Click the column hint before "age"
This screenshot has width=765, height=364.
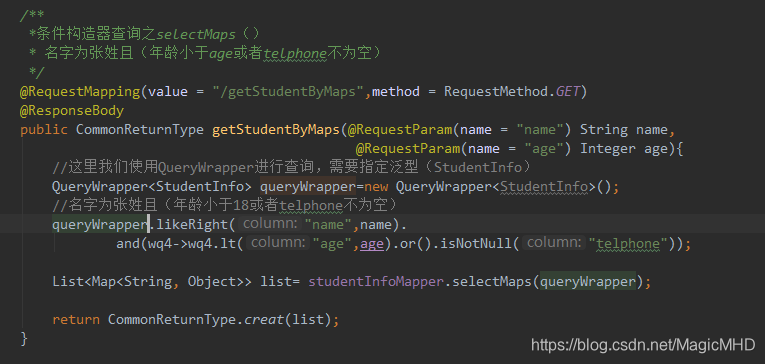coord(278,243)
